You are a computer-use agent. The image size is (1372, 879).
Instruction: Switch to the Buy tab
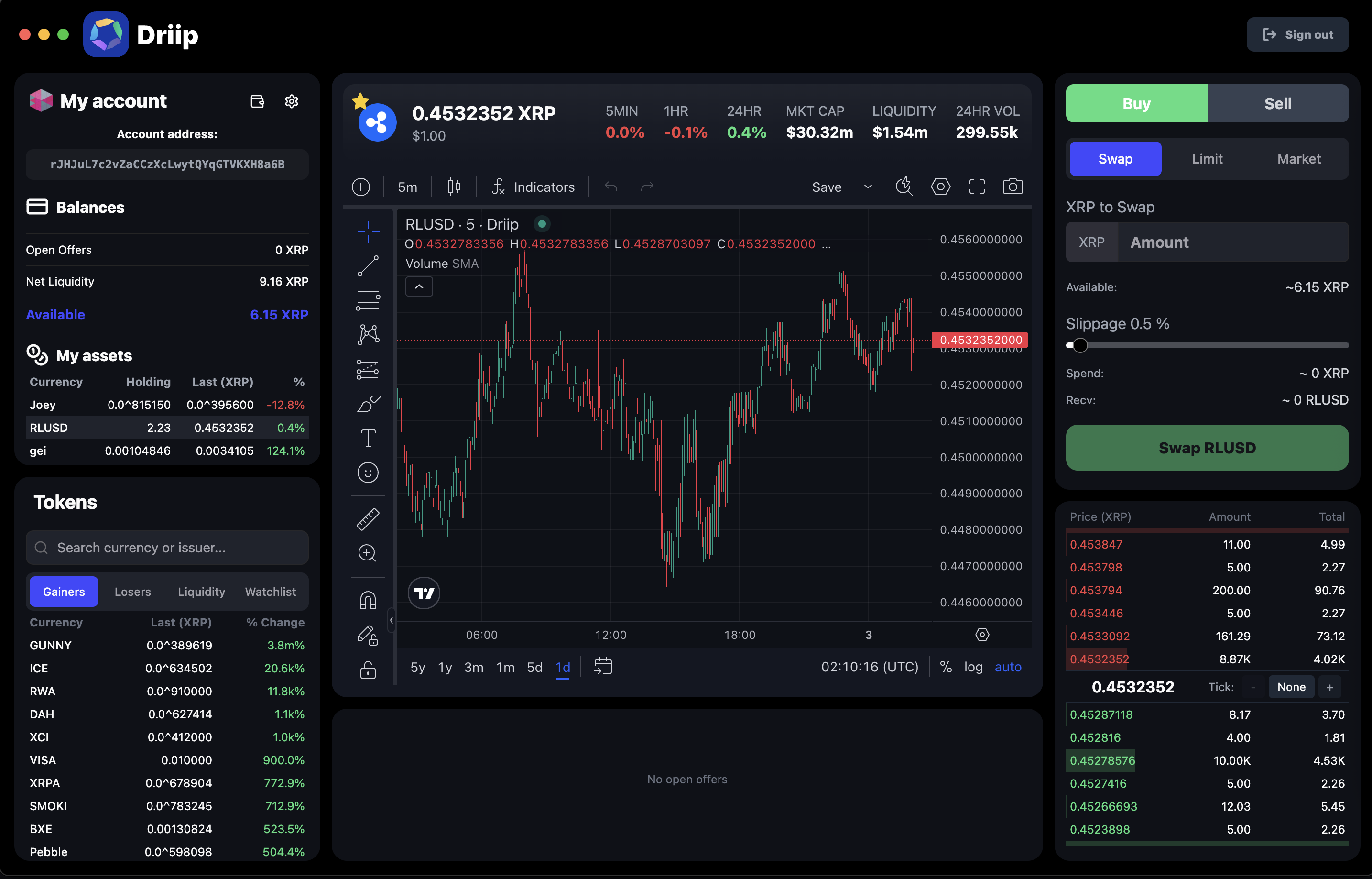(x=1136, y=103)
